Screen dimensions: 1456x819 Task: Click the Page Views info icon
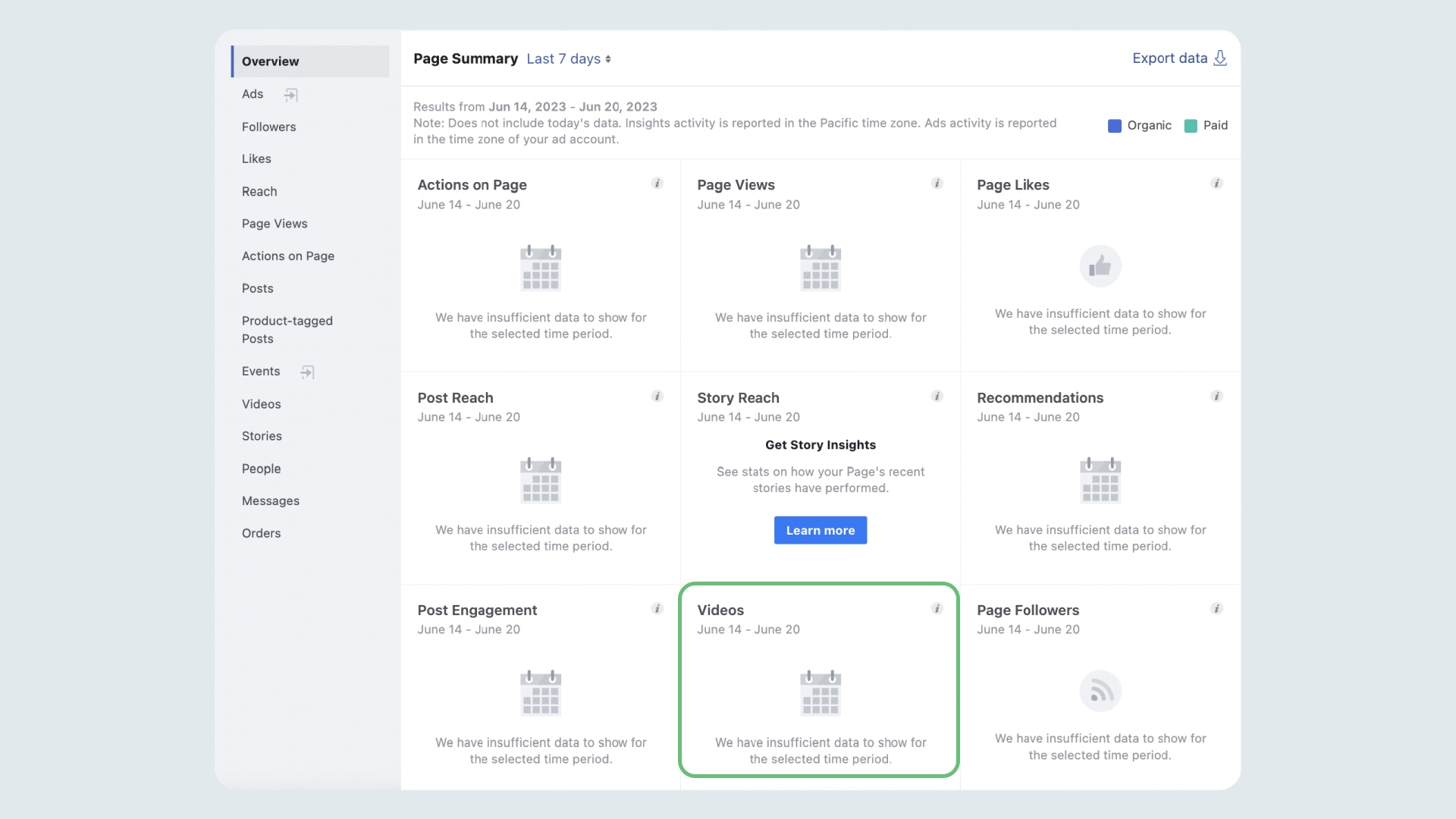(x=937, y=184)
